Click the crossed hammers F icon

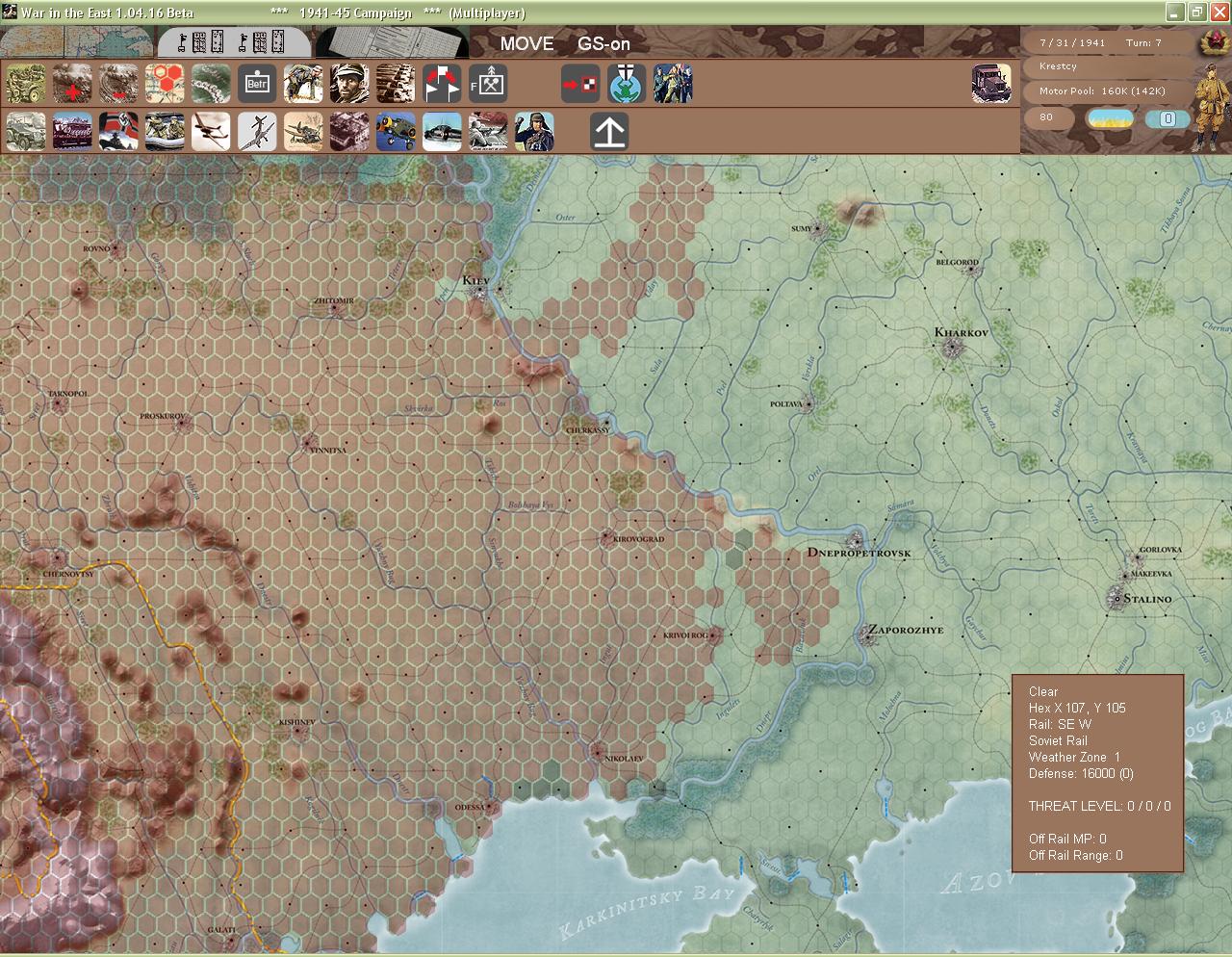[488, 84]
